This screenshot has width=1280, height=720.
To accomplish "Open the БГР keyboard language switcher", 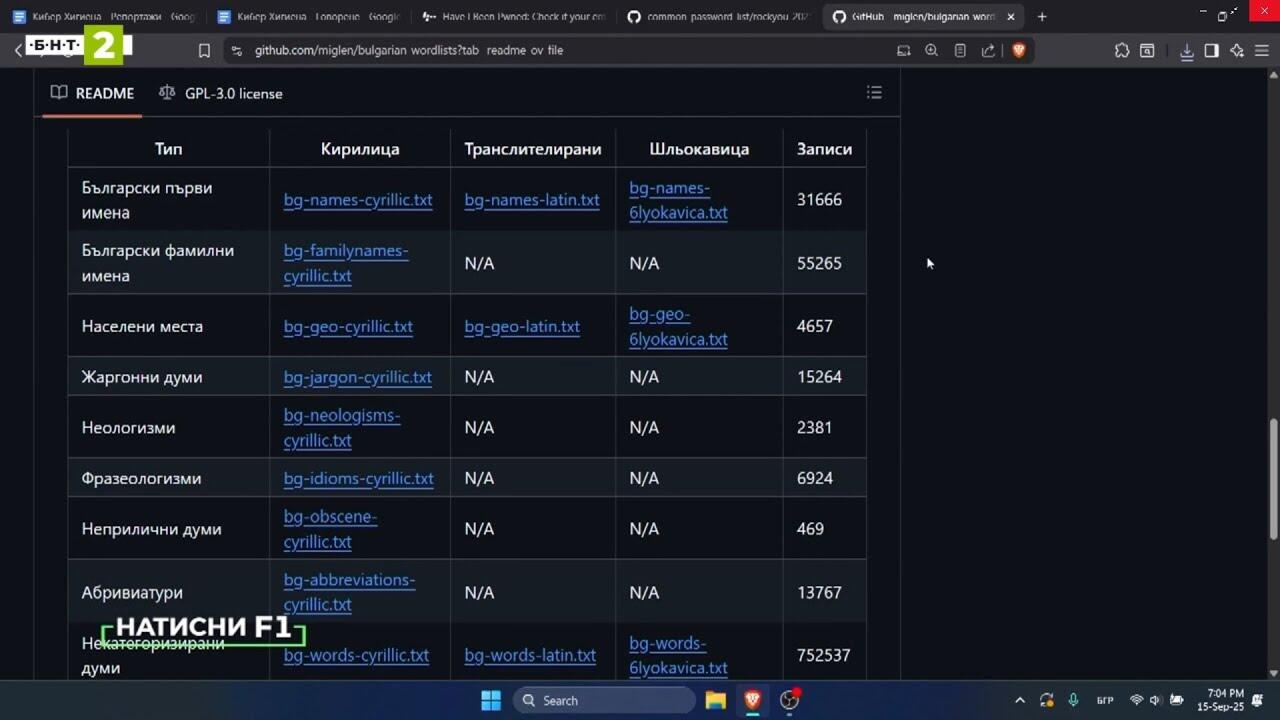I will [x=1105, y=700].
